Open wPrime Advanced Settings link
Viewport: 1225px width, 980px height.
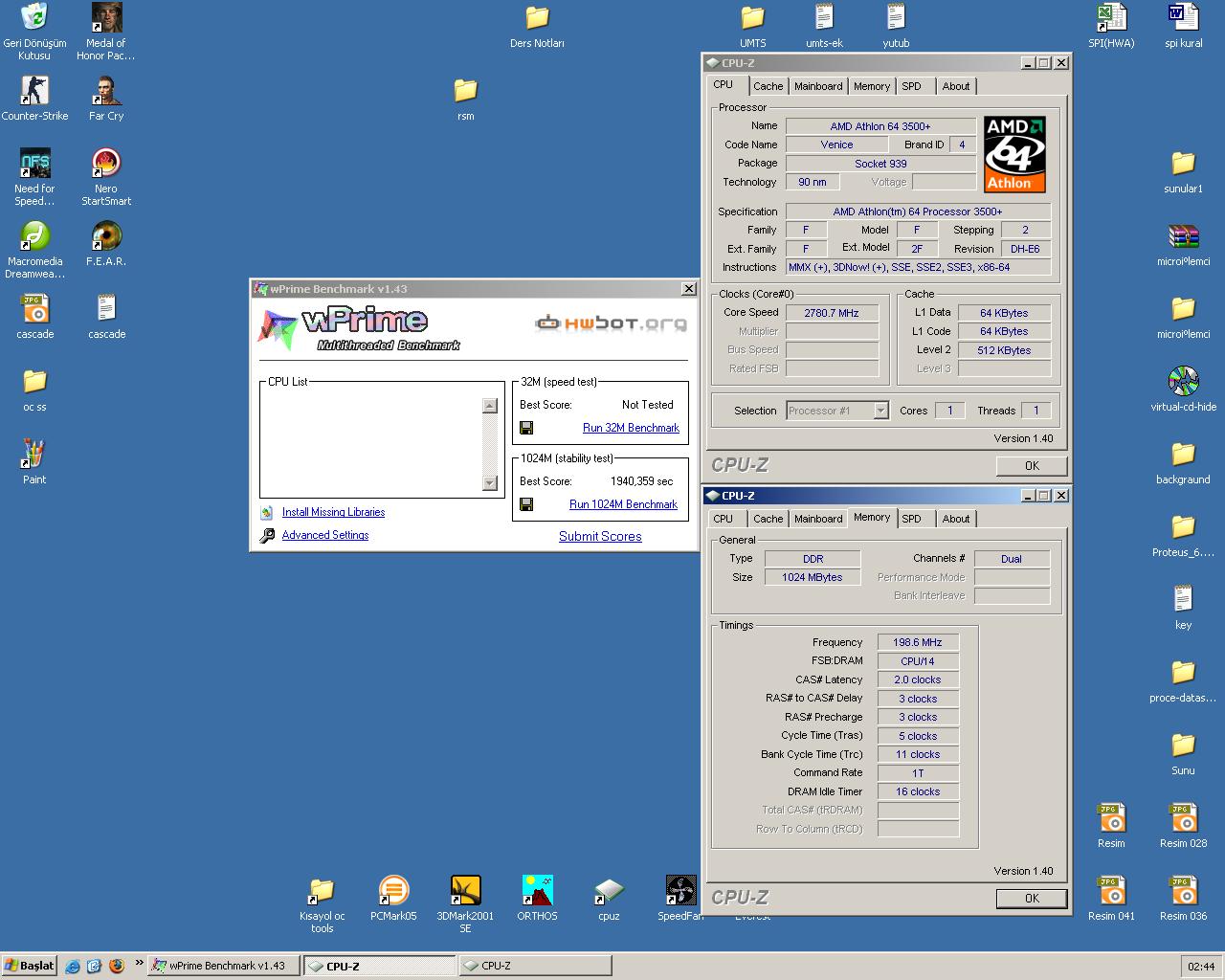[325, 535]
